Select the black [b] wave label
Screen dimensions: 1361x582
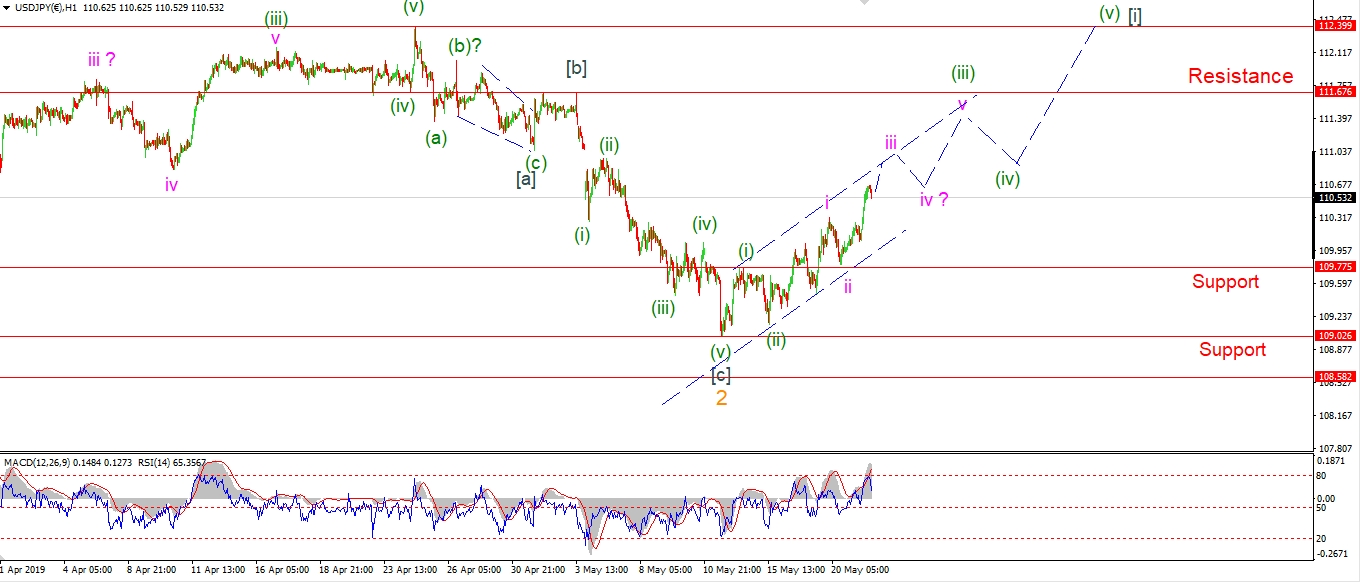click(x=576, y=68)
